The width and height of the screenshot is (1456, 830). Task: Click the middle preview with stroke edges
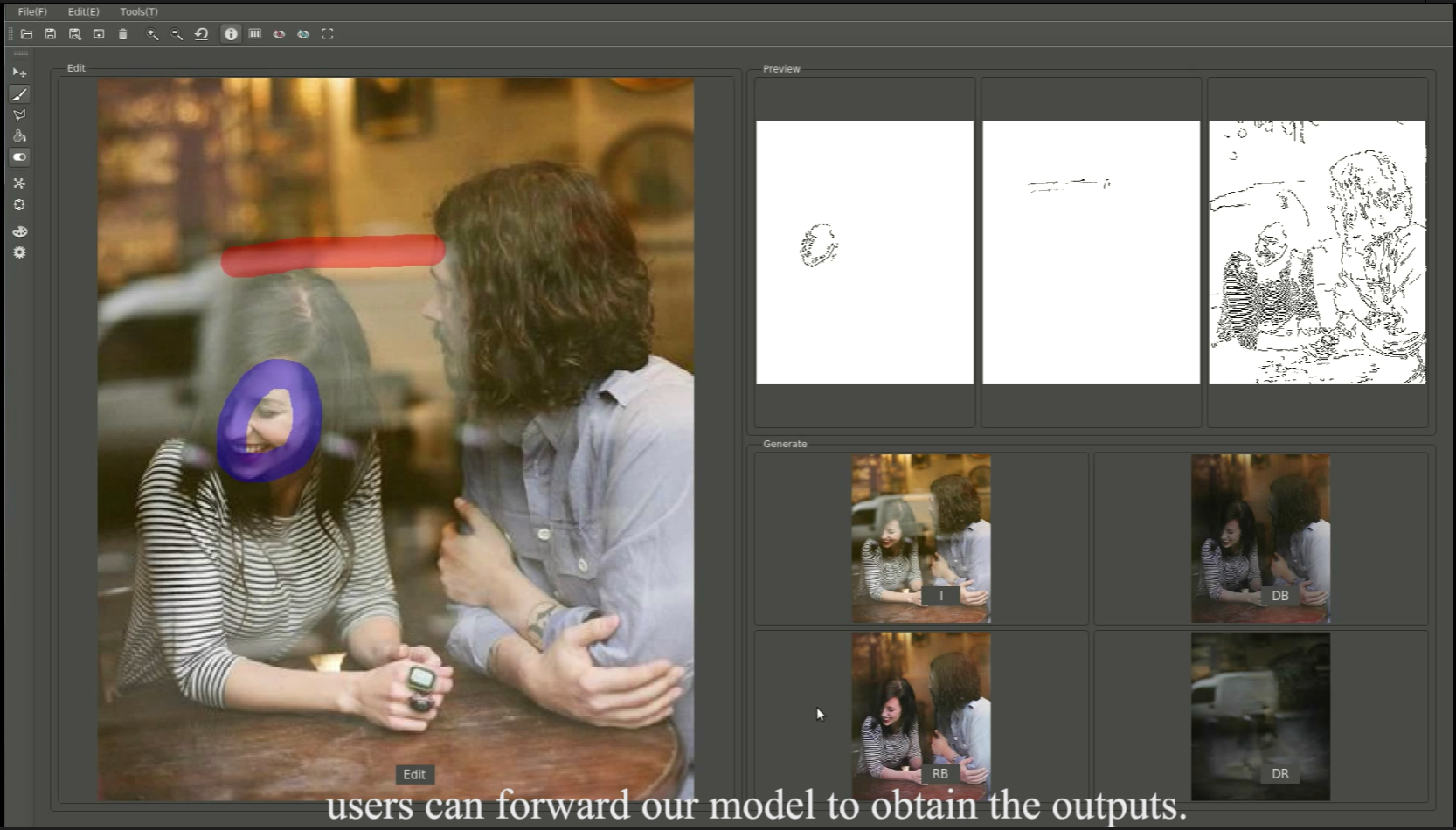click(1091, 252)
